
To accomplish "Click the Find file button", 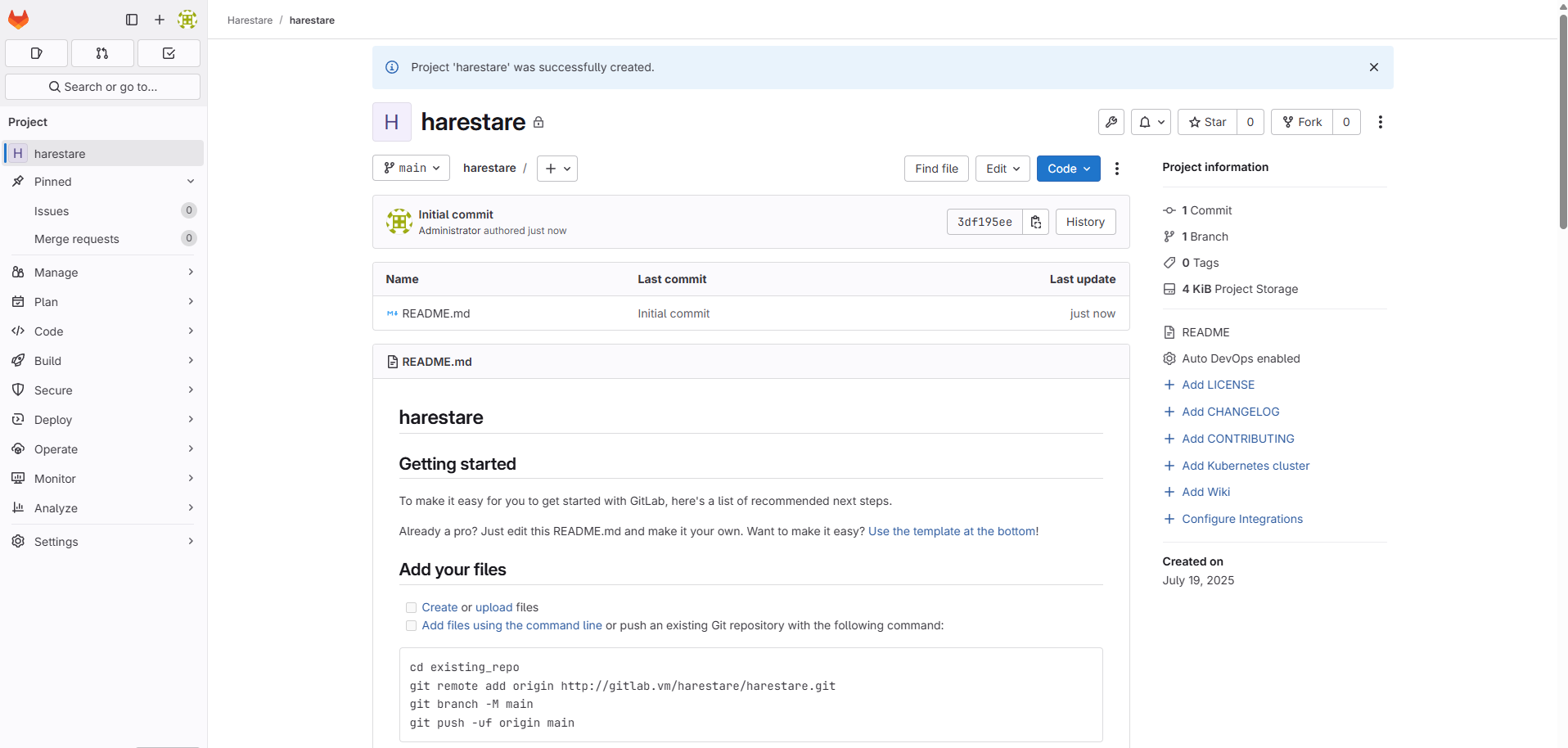I will pyautogui.click(x=937, y=169).
